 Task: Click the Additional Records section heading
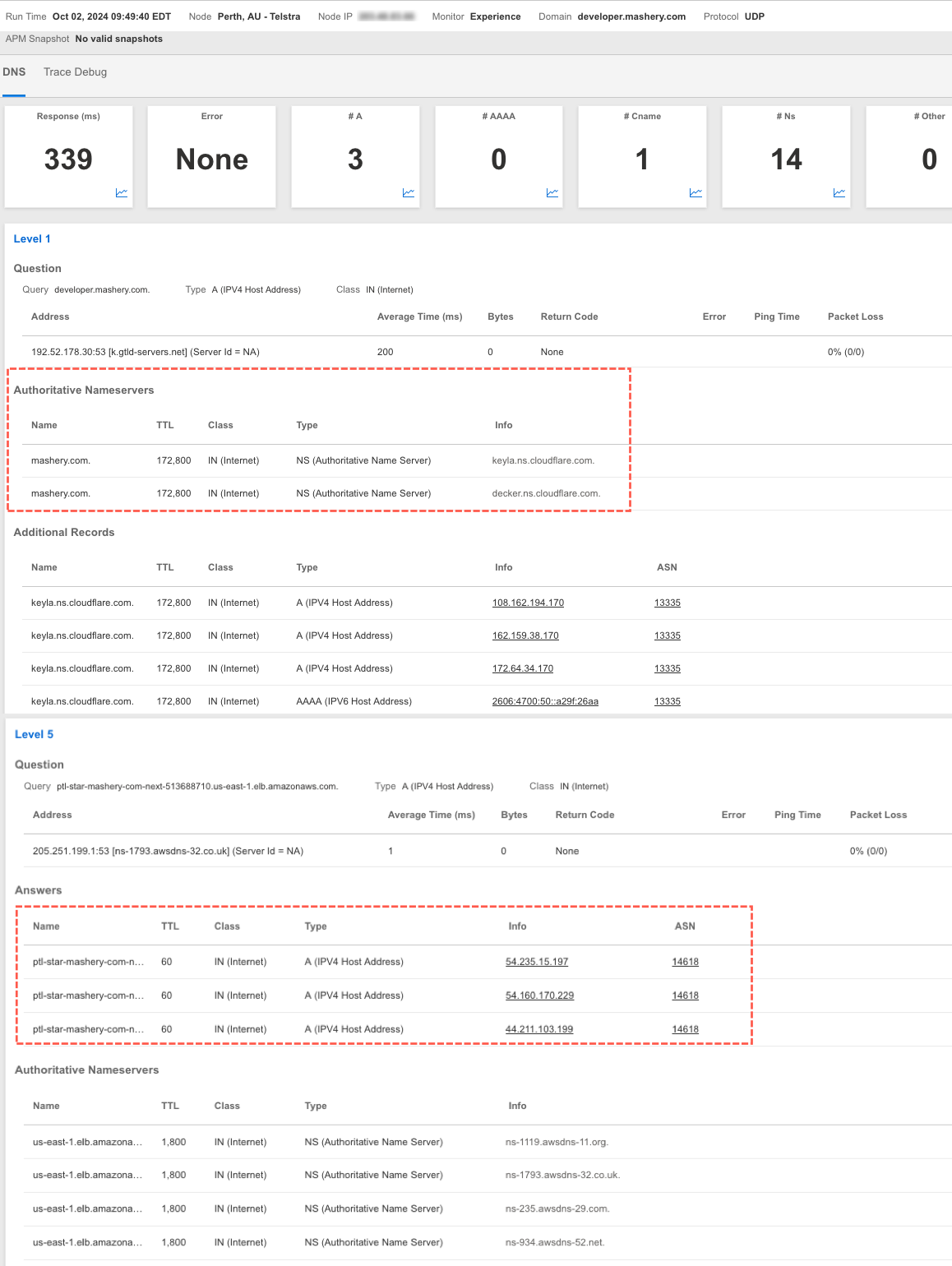tap(64, 533)
